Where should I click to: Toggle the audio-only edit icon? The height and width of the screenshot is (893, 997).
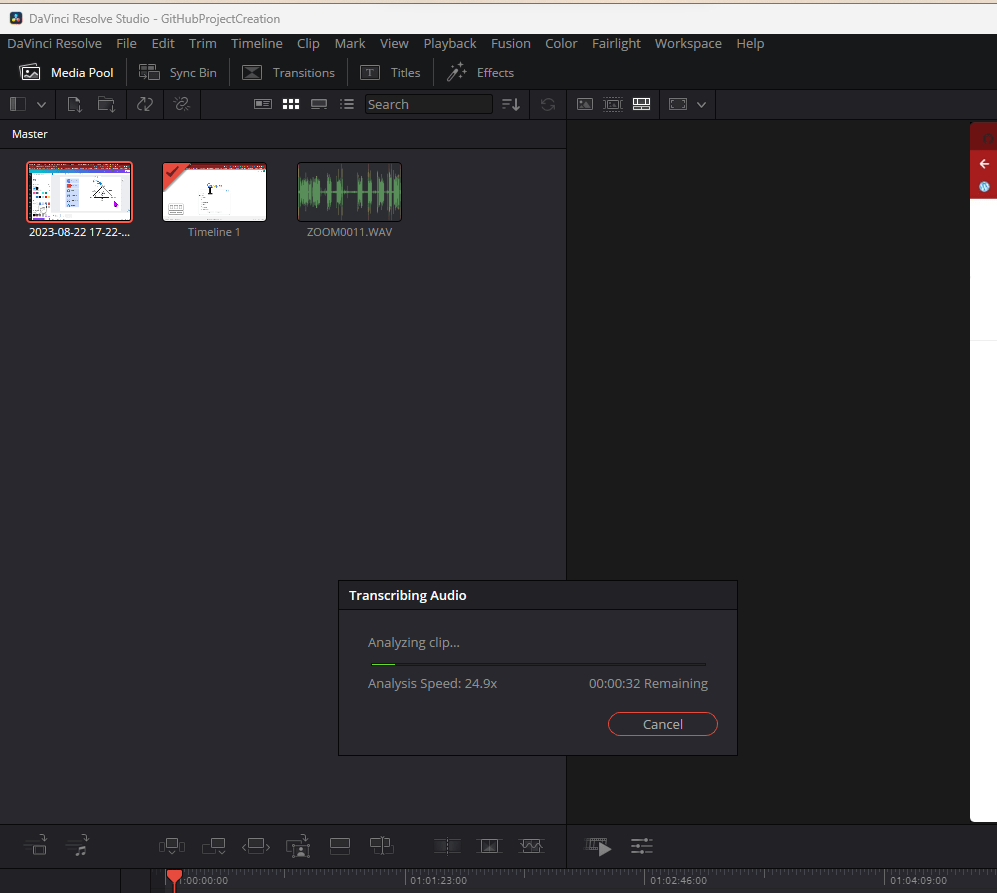coord(78,845)
